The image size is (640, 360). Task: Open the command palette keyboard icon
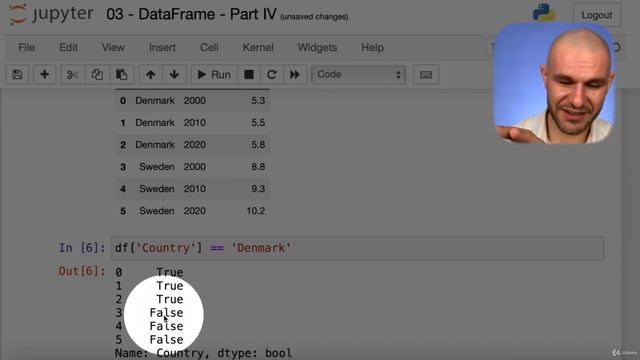tap(426, 74)
